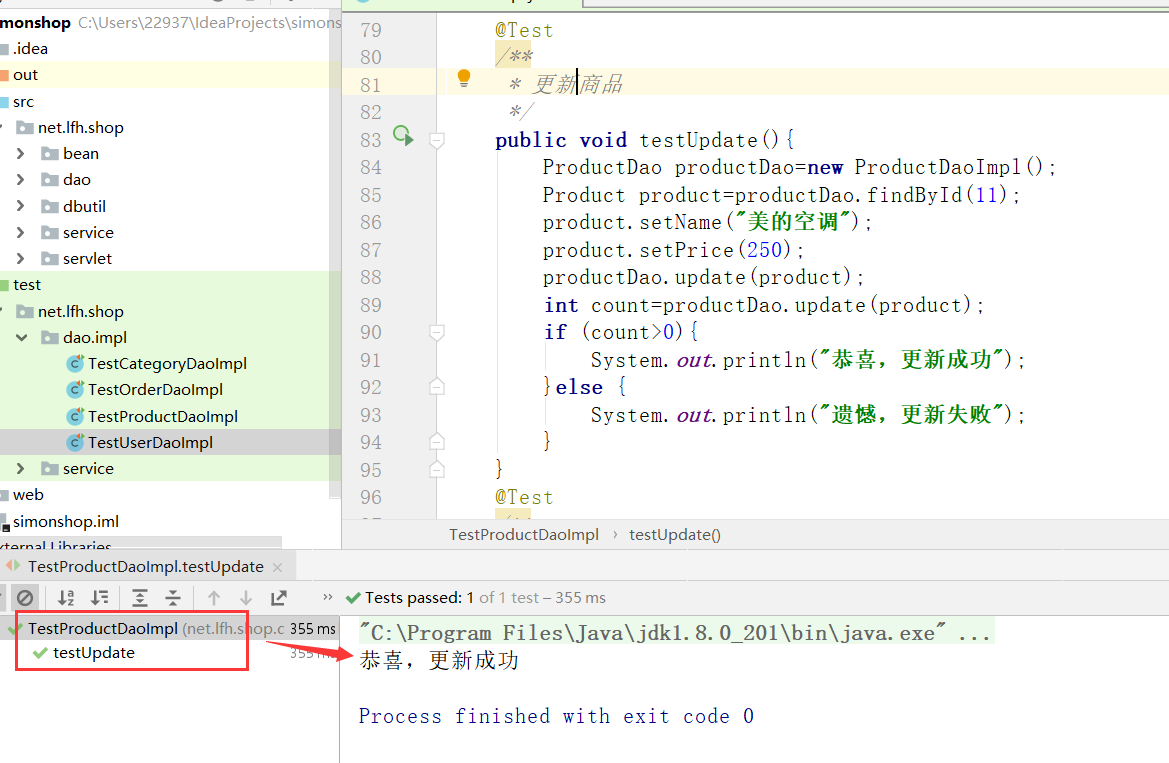Expand the servlet package folder
This screenshot has width=1169, height=763.
20,259
